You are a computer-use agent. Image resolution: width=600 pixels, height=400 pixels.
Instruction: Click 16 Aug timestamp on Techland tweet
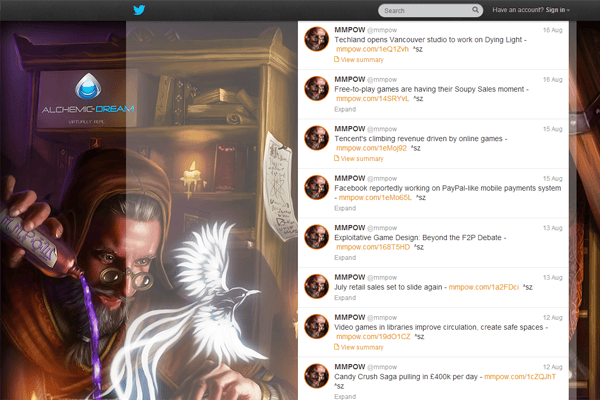tap(553, 30)
